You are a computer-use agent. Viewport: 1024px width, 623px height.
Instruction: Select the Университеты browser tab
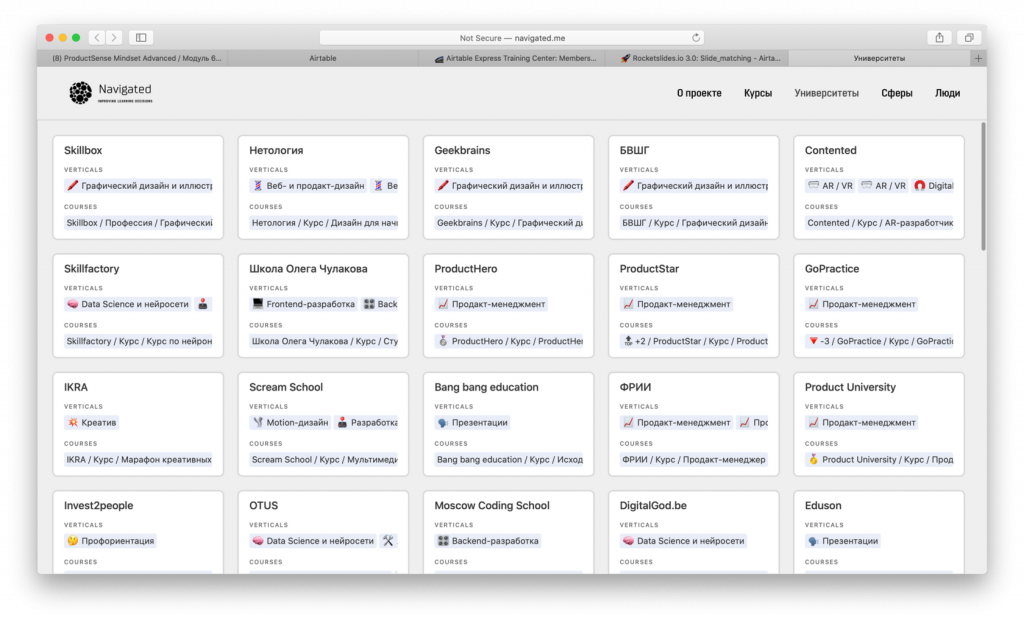(879, 58)
